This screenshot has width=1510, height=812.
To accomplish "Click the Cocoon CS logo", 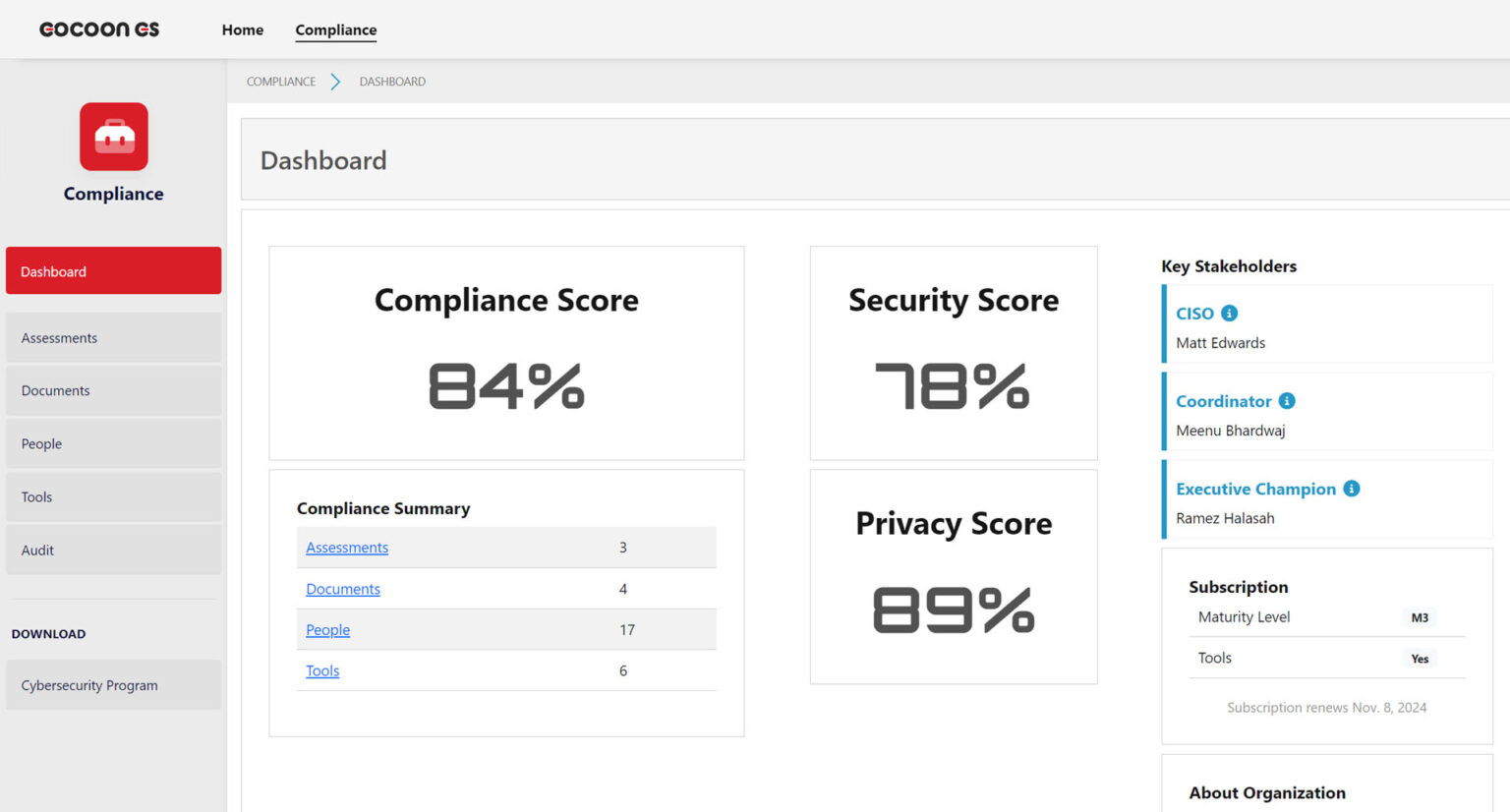I will [99, 29].
